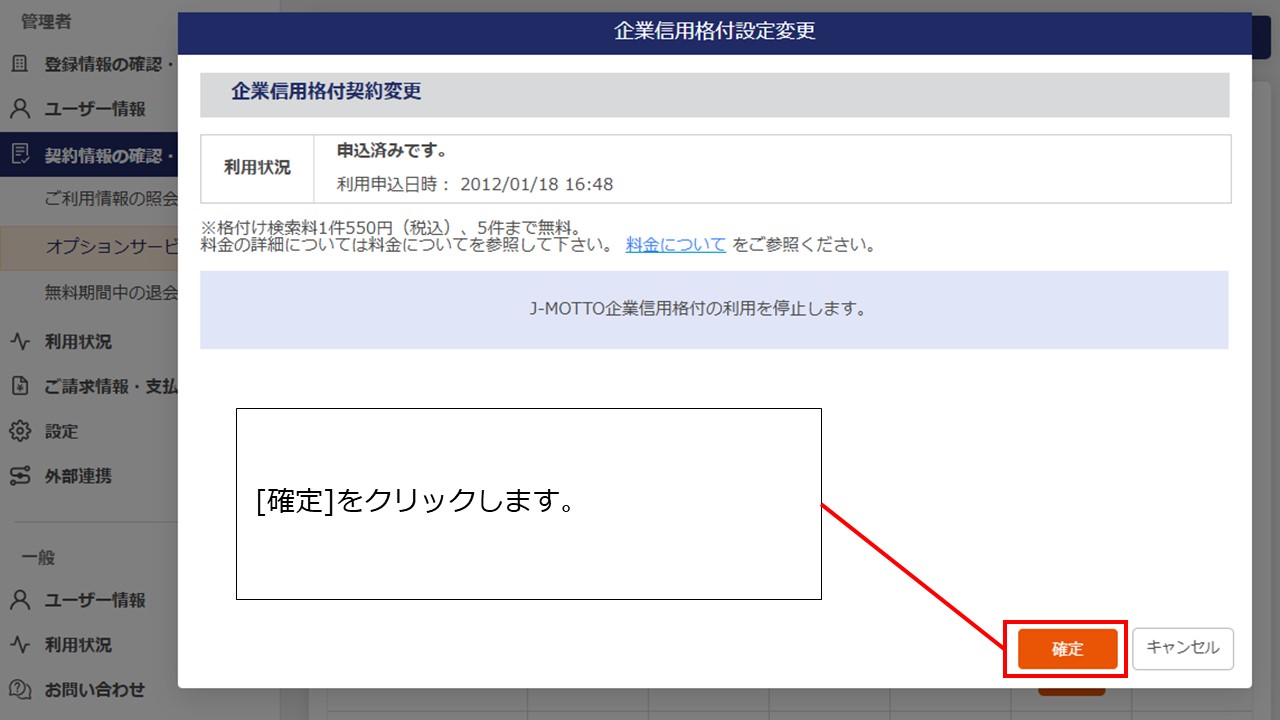Click the invoice icon beside ご請求情報・支払

pyautogui.click(x=20, y=386)
